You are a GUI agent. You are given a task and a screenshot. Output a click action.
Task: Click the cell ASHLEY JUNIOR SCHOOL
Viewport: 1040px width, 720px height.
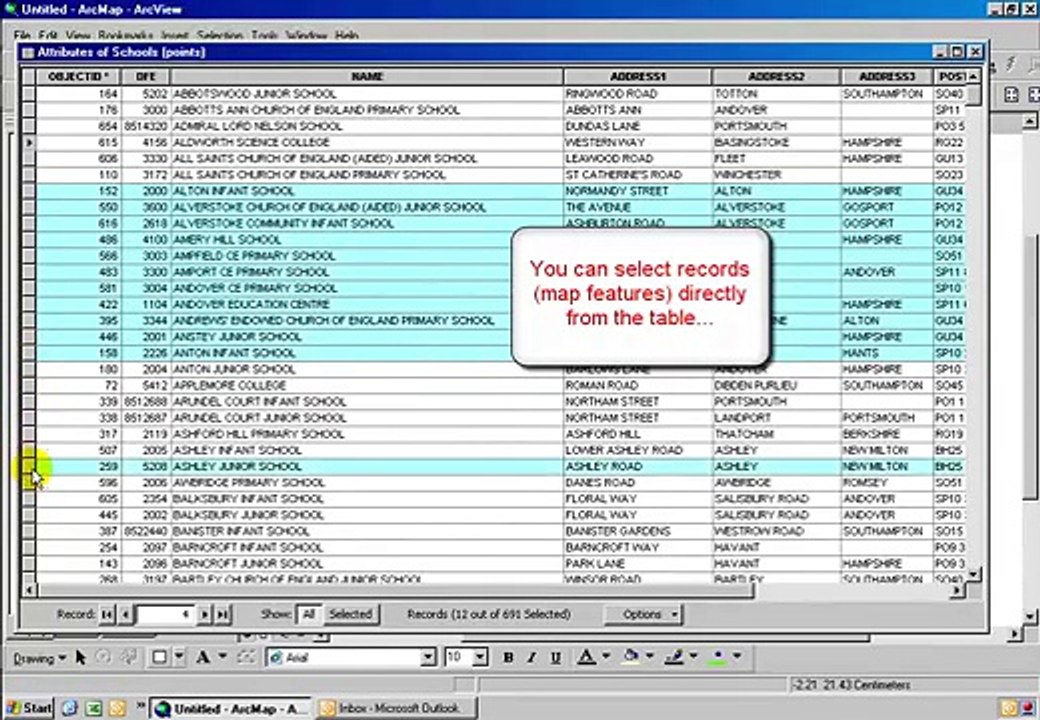(x=367, y=467)
